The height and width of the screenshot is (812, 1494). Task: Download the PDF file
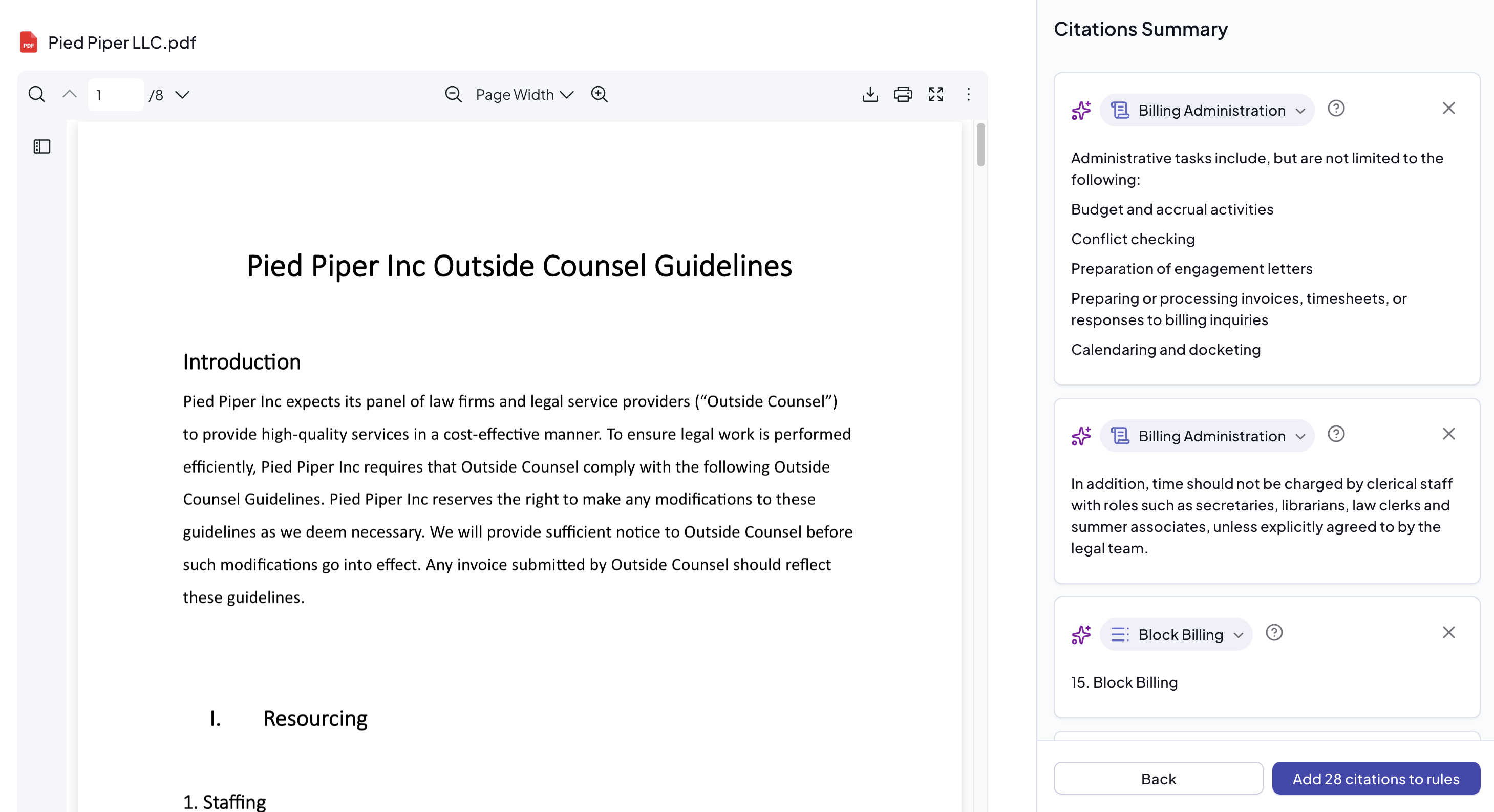click(x=870, y=94)
